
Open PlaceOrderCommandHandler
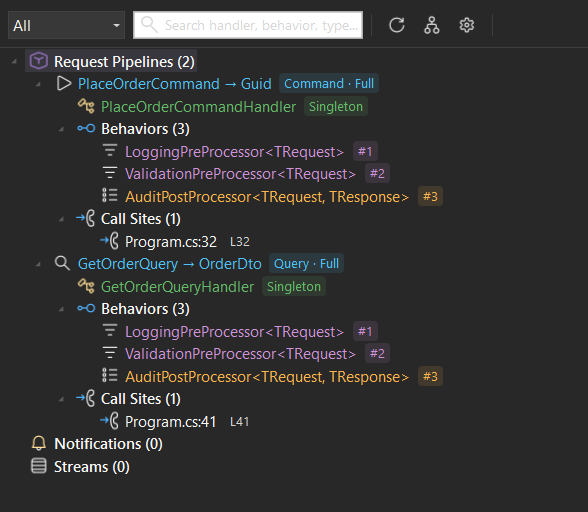click(x=198, y=107)
